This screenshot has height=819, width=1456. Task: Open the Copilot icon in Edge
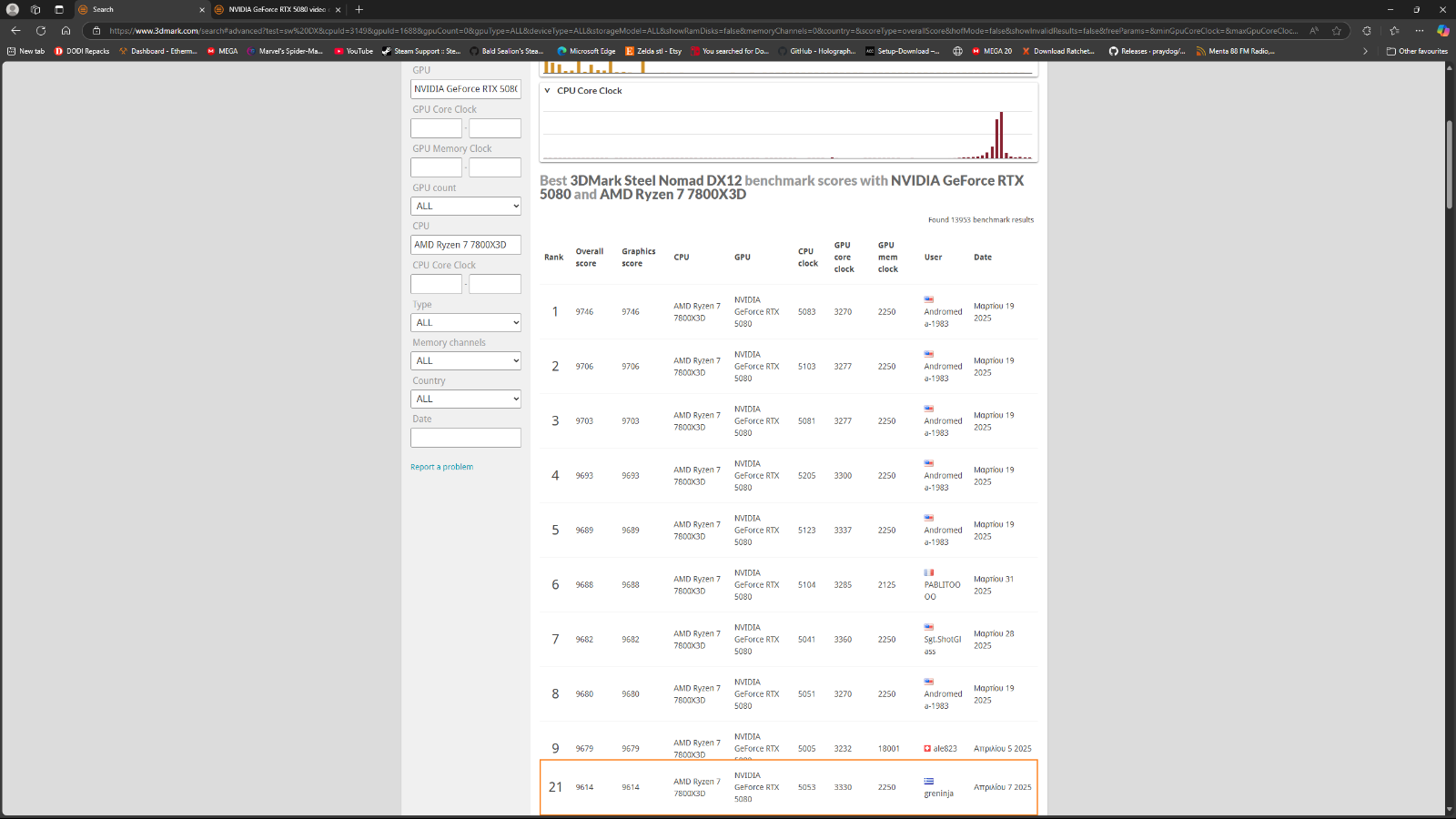point(1442,30)
